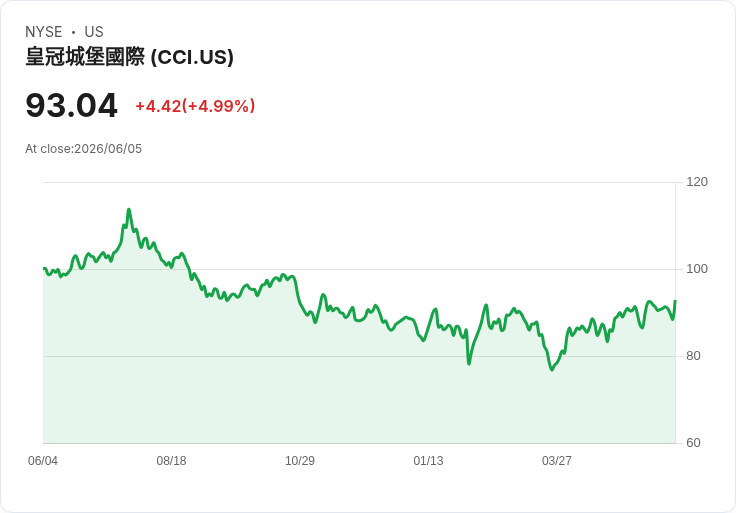The height and width of the screenshot is (513, 736).
Task: Click the At close 2026/06/05 timestamp
Action: (84, 149)
